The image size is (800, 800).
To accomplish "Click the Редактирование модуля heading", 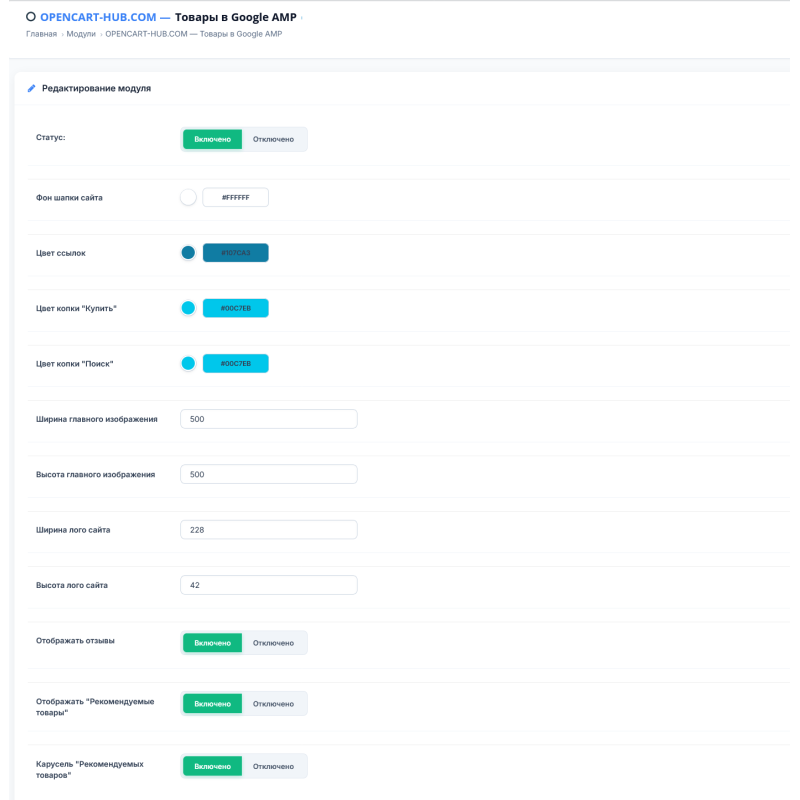I will pos(96,88).
